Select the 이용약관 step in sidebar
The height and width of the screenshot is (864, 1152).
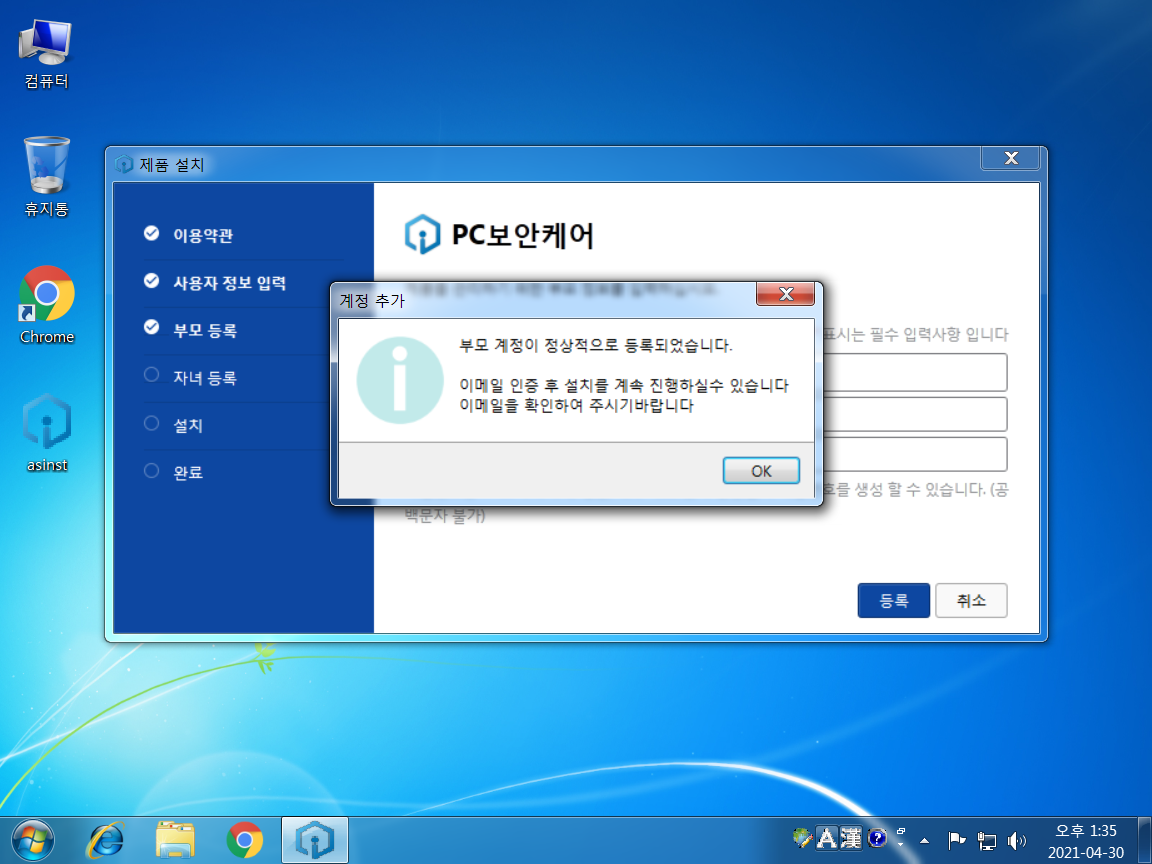click(203, 235)
